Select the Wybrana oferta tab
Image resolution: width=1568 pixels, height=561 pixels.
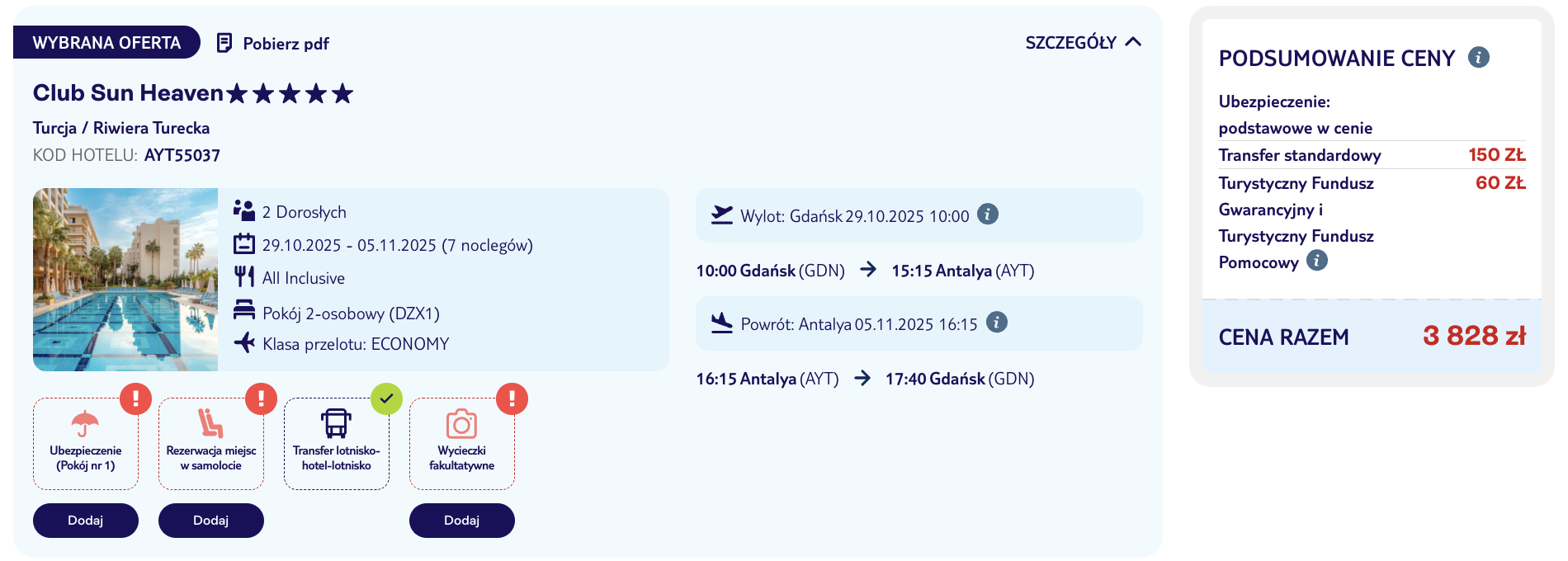pos(106,43)
